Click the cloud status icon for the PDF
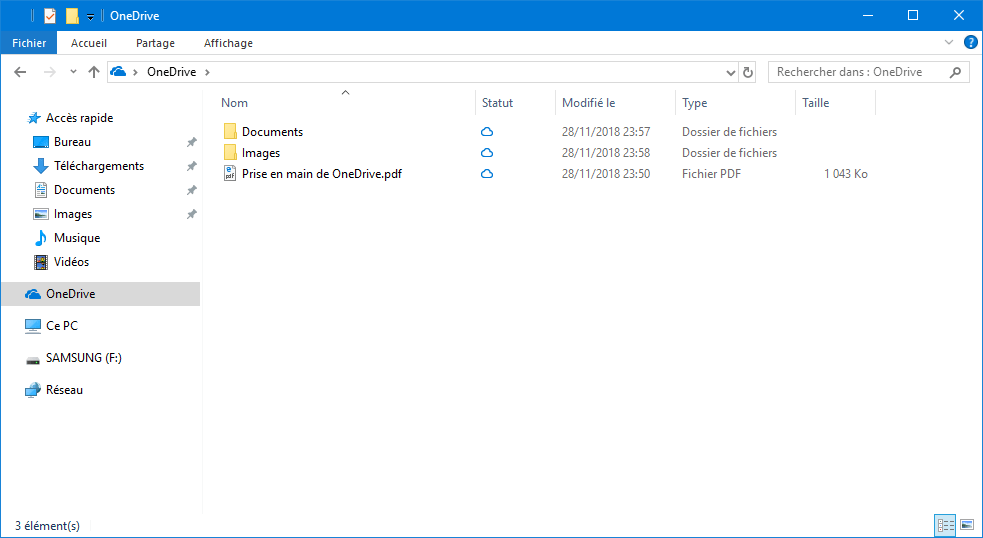Viewport: 983px width, 538px height. click(x=486, y=174)
